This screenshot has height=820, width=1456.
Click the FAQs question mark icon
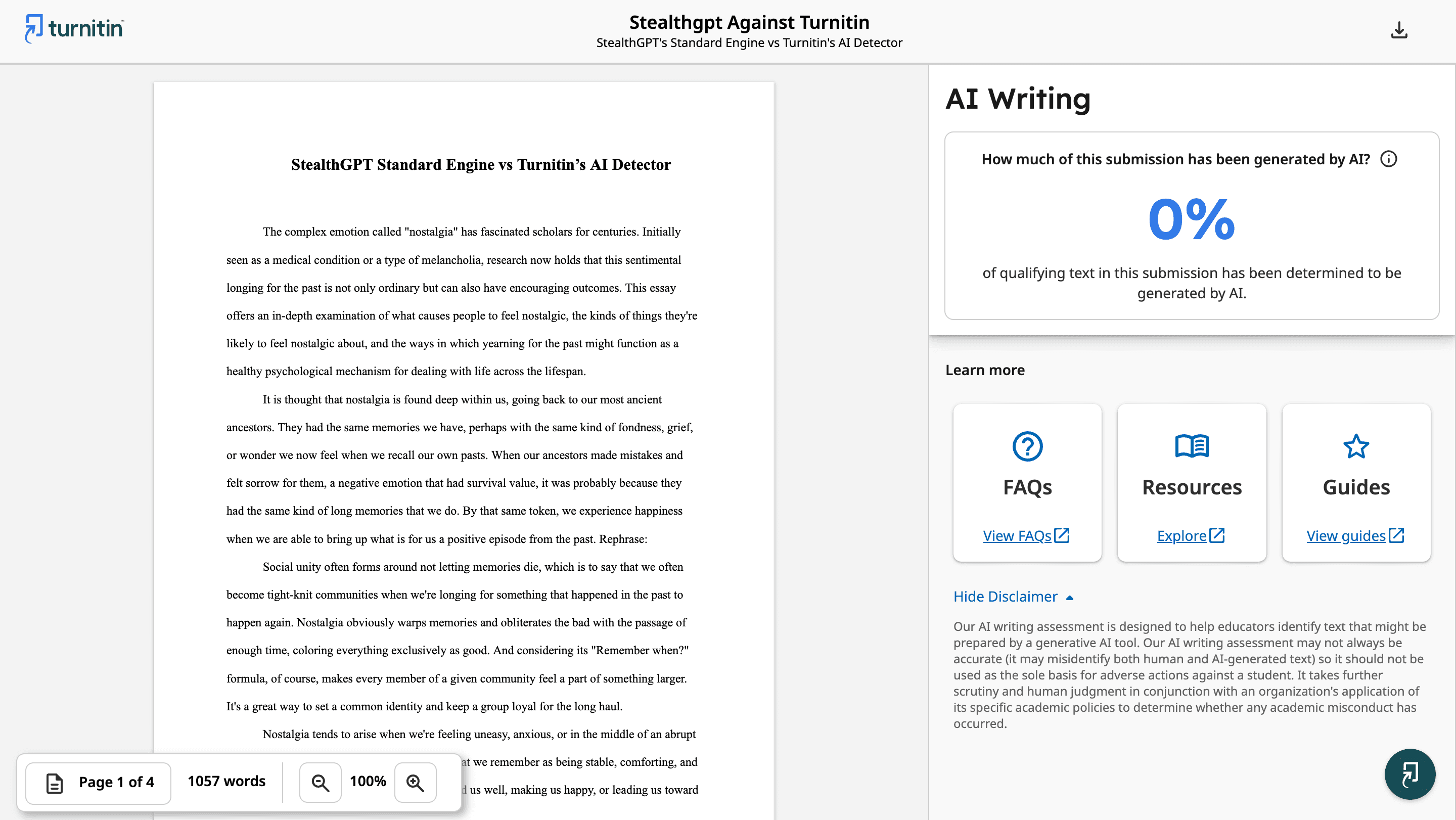coord(1027,446)
